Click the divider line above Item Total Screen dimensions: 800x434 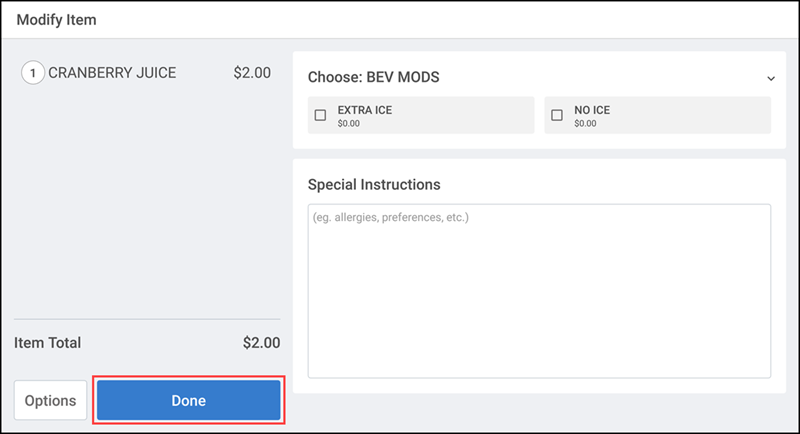tap(147, 319)
